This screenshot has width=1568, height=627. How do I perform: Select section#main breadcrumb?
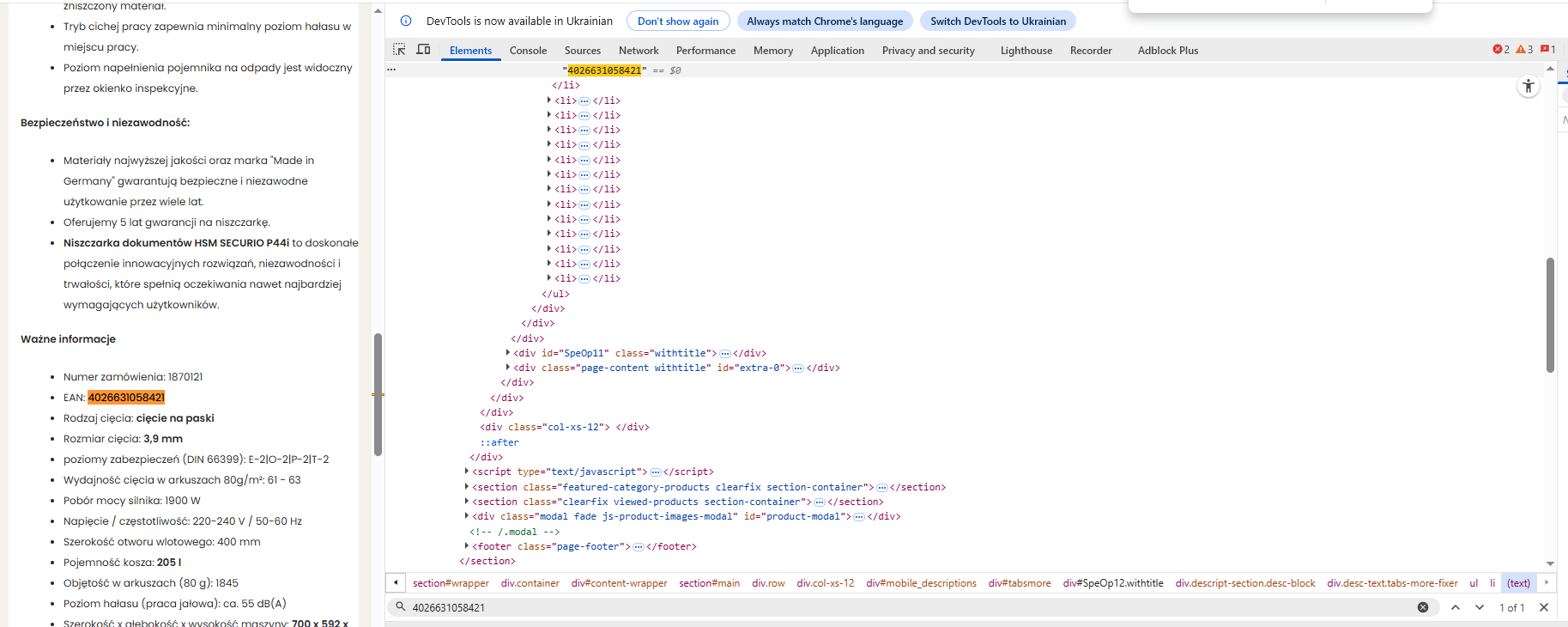click(709, 583)
